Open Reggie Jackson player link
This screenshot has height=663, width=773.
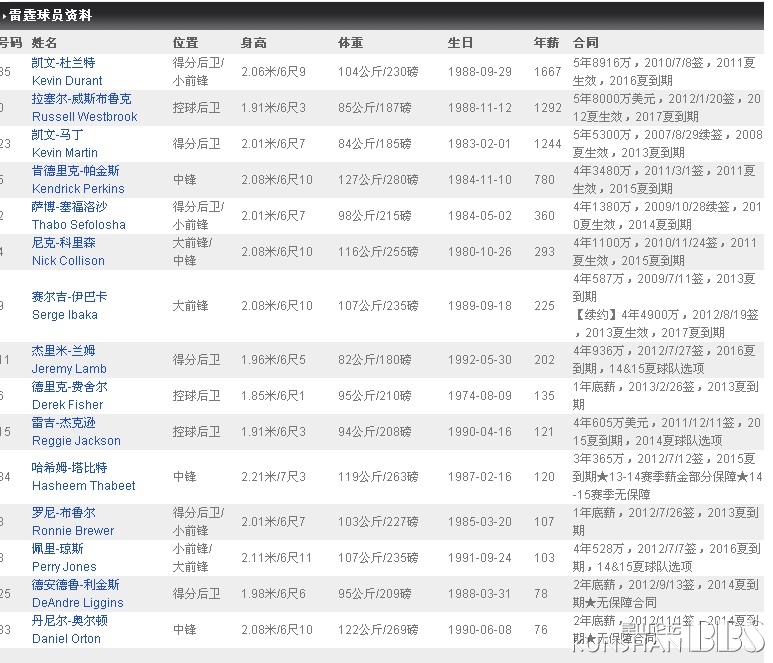pos(76,440)
